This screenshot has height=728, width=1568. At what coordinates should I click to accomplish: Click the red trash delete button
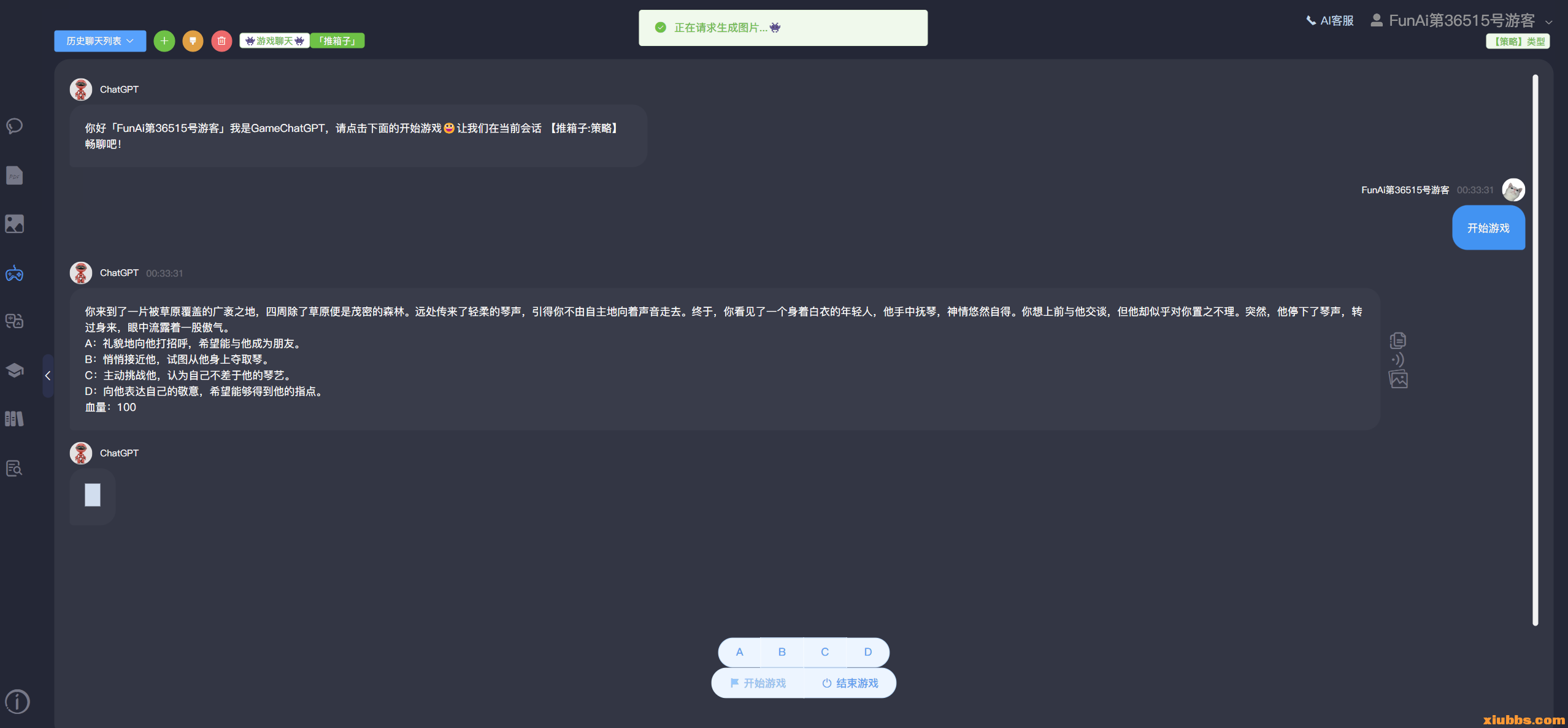(221, 41)
